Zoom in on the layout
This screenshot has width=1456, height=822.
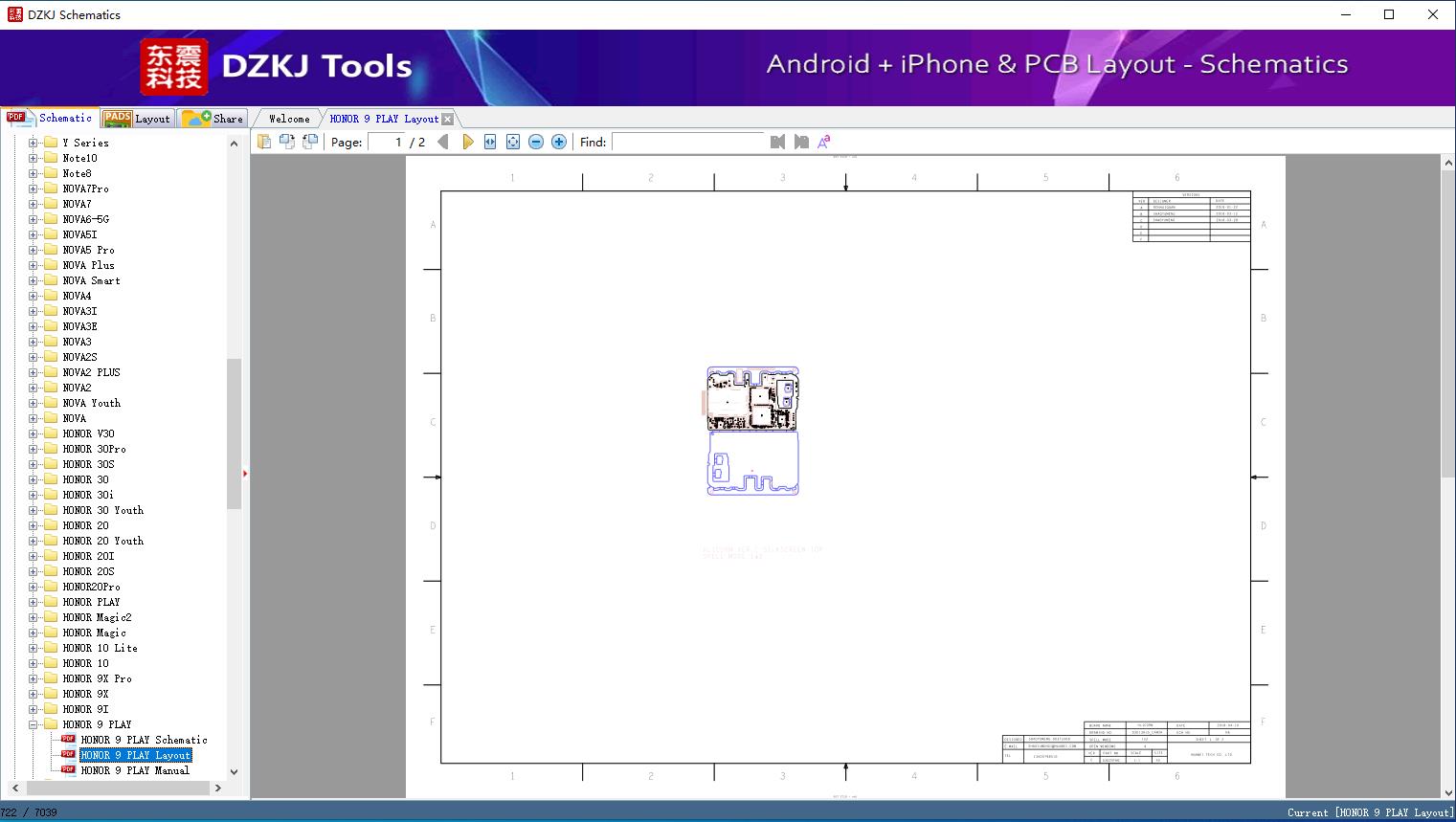(x=559, y=142)
